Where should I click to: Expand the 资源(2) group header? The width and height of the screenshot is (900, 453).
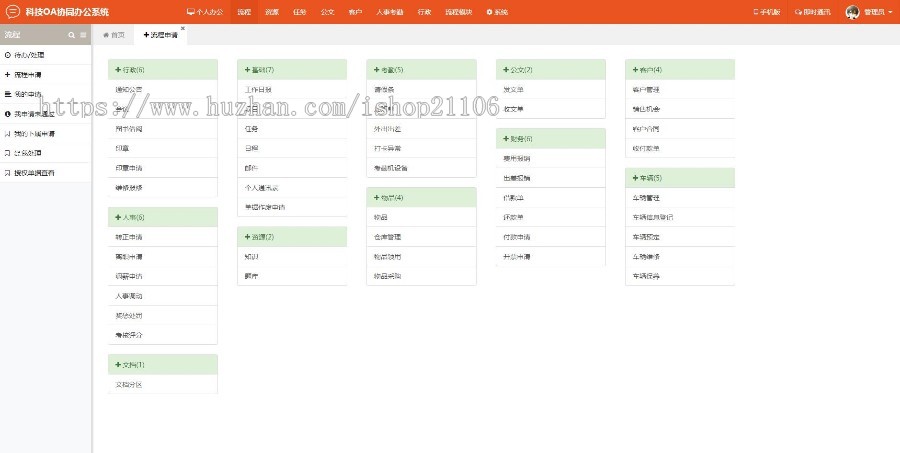[292, 237]
